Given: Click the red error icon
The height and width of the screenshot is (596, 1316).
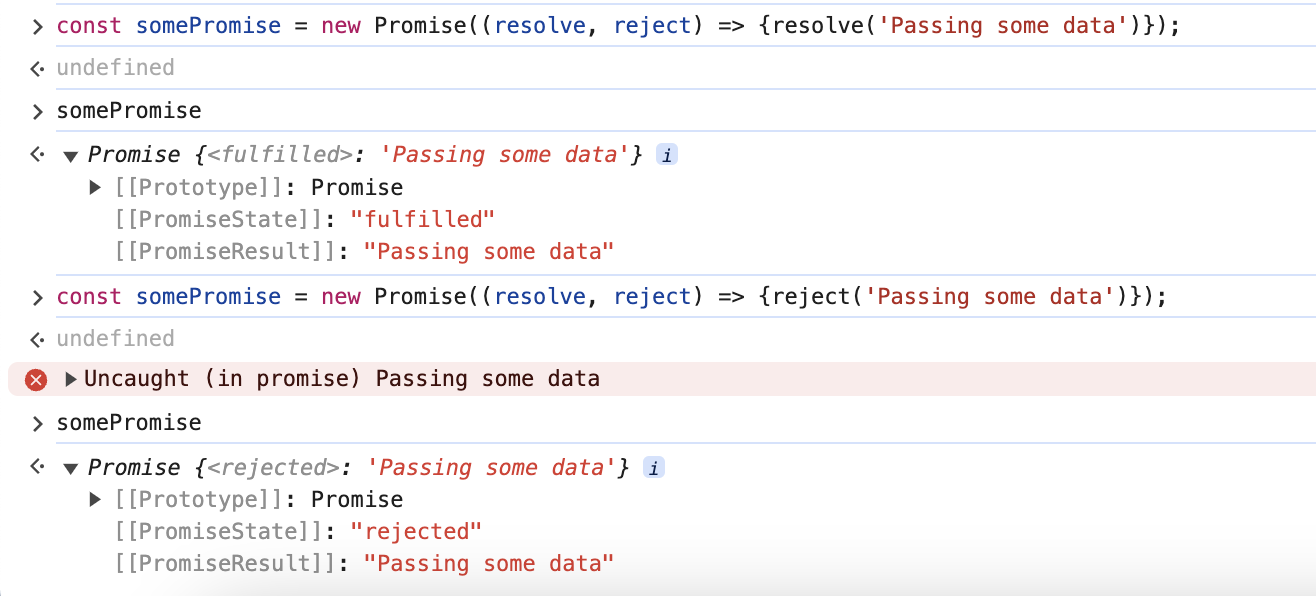Looking at the screenshot, I should click(36, 380).
